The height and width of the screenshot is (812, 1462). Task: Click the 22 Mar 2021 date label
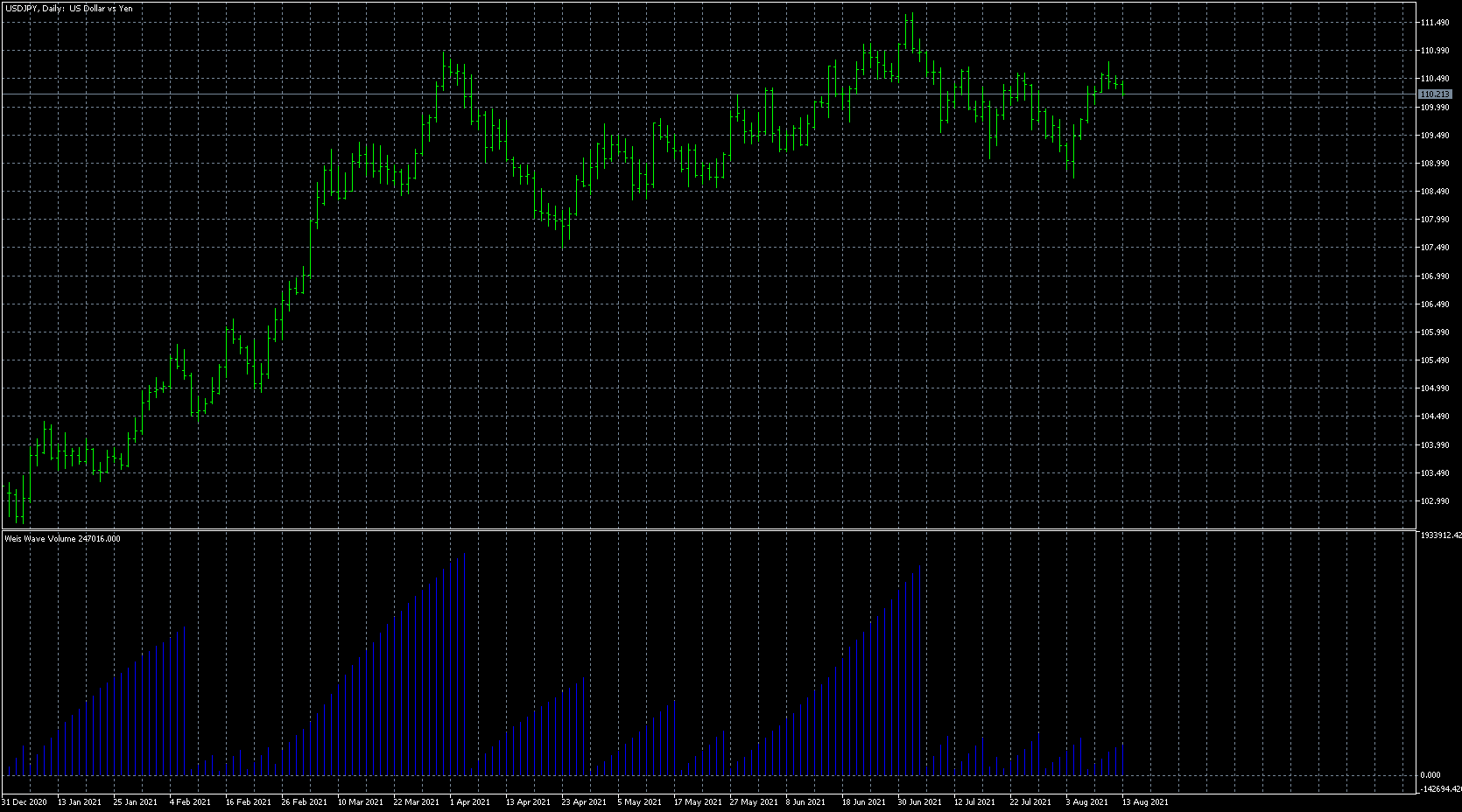tap(416, 802)
